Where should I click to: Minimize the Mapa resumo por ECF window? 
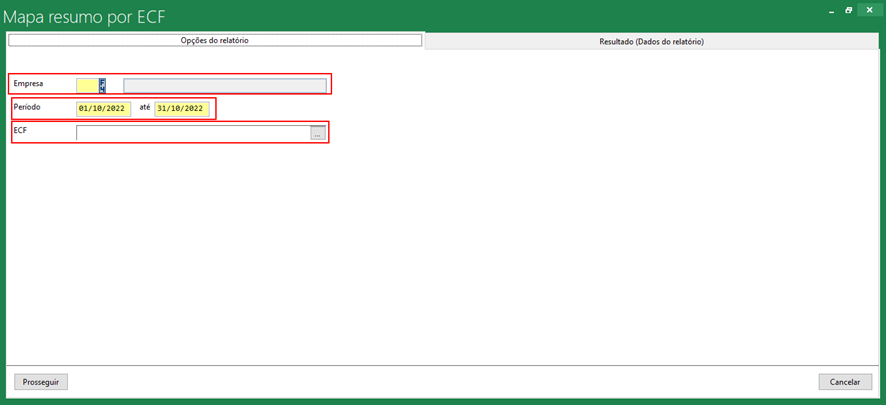[x=830, y=10]
